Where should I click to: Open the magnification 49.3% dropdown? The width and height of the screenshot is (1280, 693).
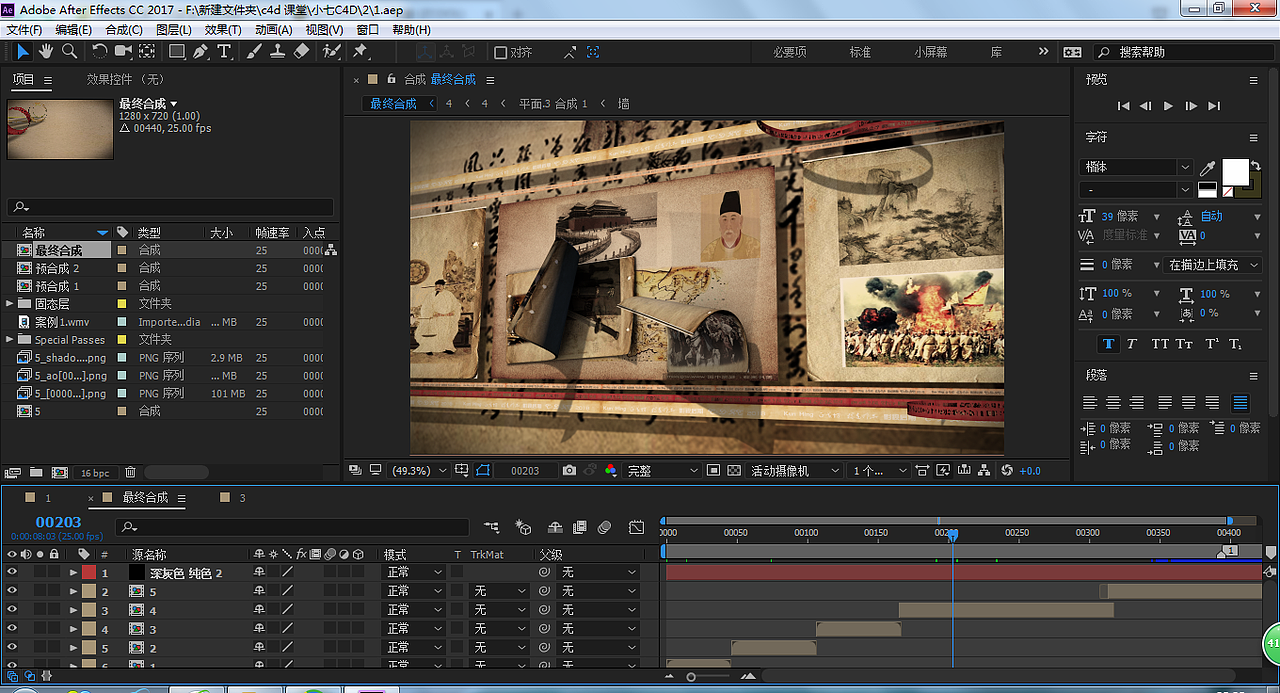pyautogui.click(x=417, y=470)
